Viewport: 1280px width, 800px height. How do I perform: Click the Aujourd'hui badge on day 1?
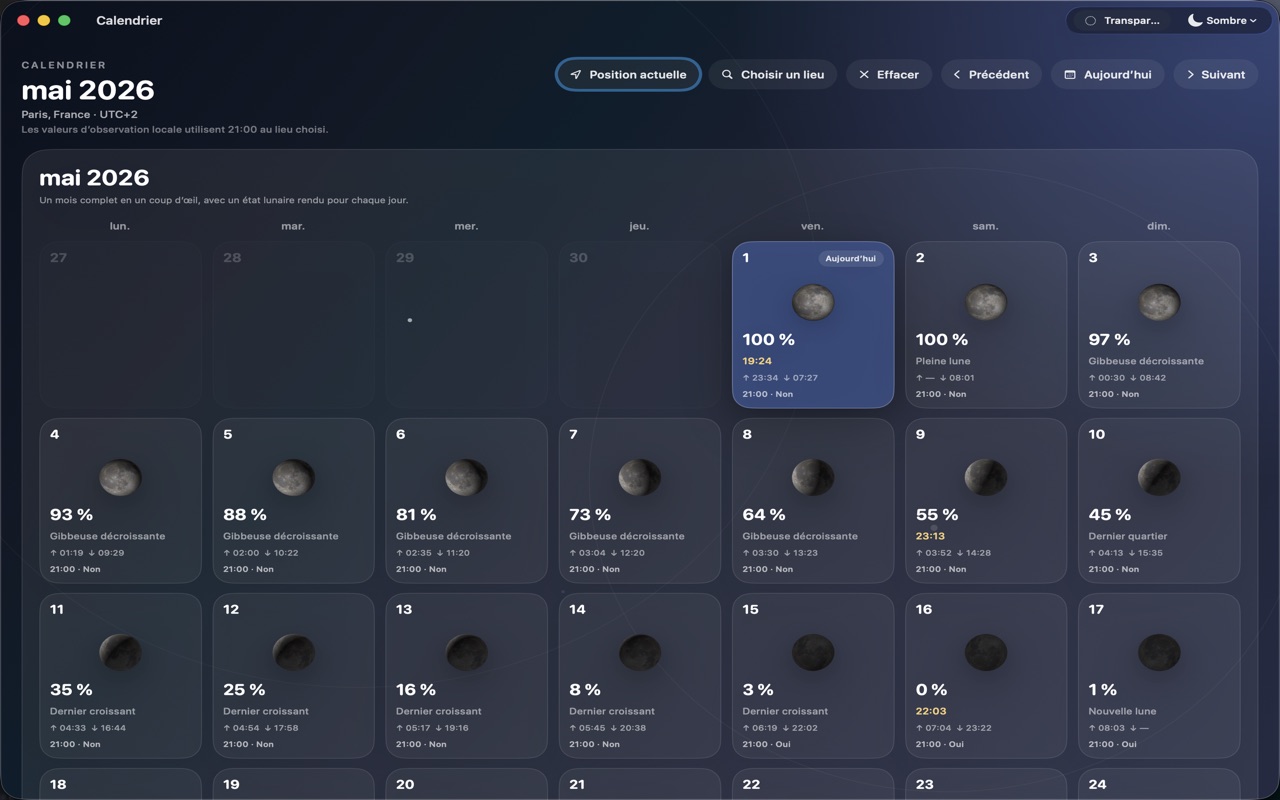click(850, 258)
